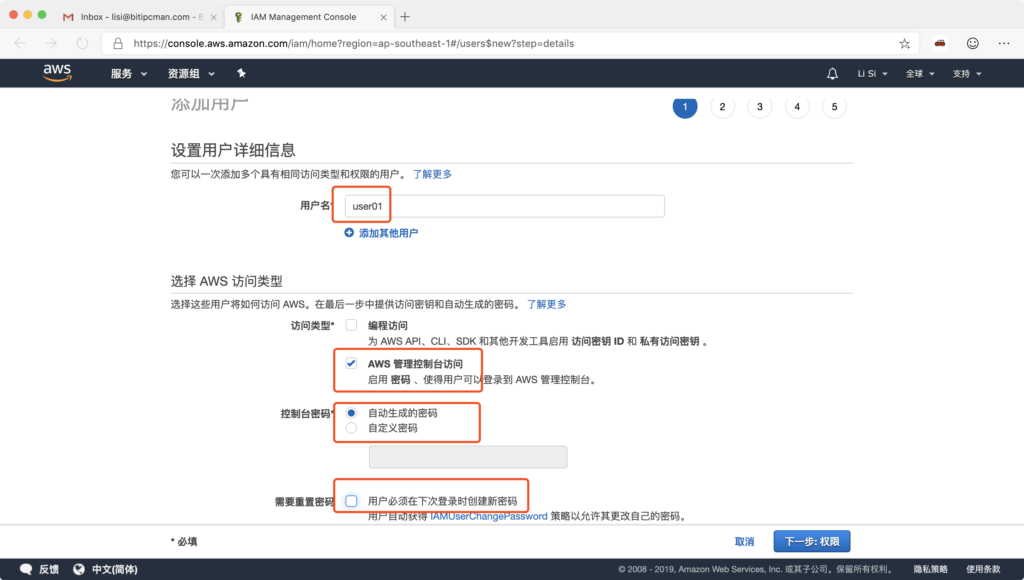
Task: Open the 支持 support dropdown
Action: 967,74
